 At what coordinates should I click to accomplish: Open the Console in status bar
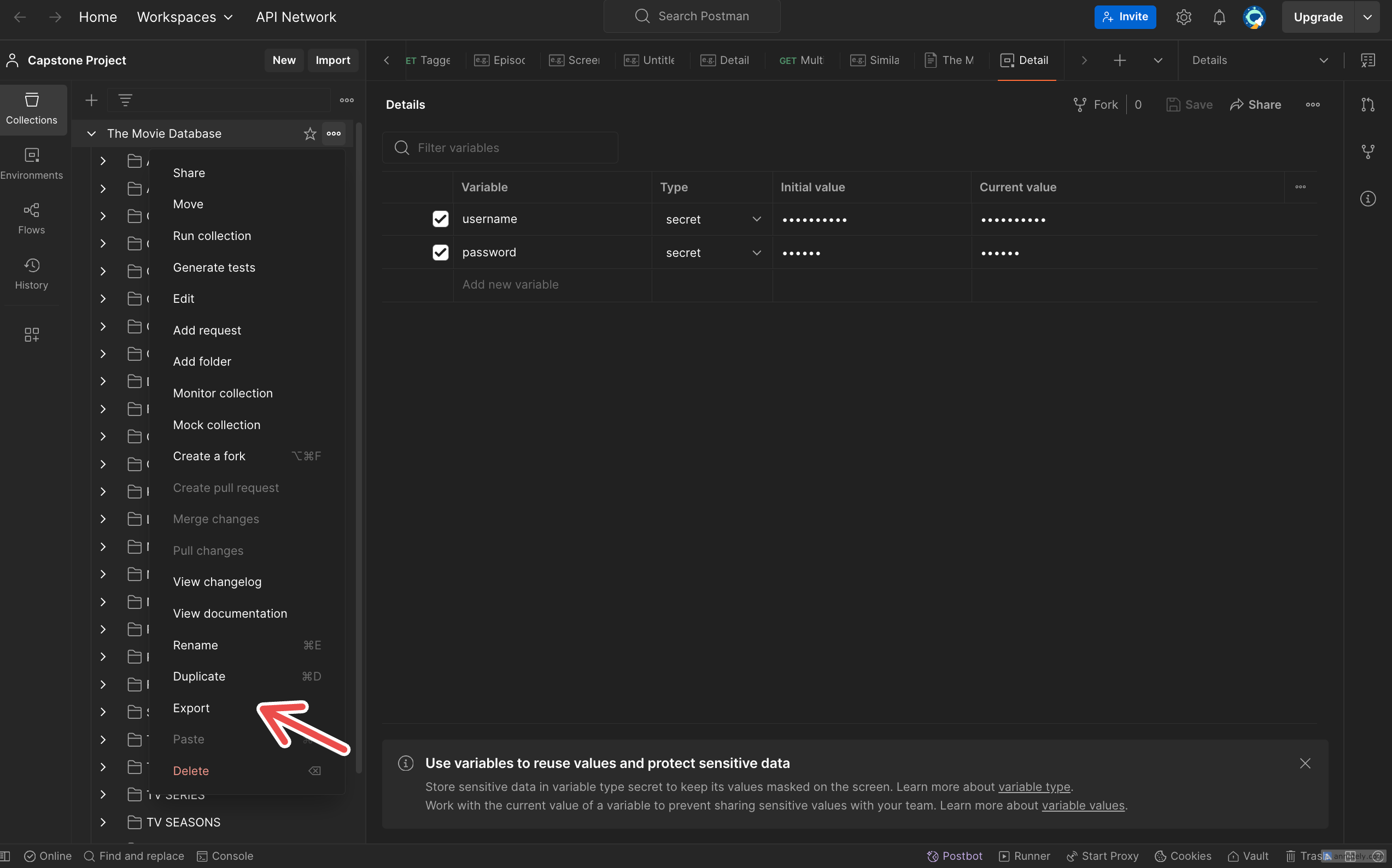[x=225, y=856]
